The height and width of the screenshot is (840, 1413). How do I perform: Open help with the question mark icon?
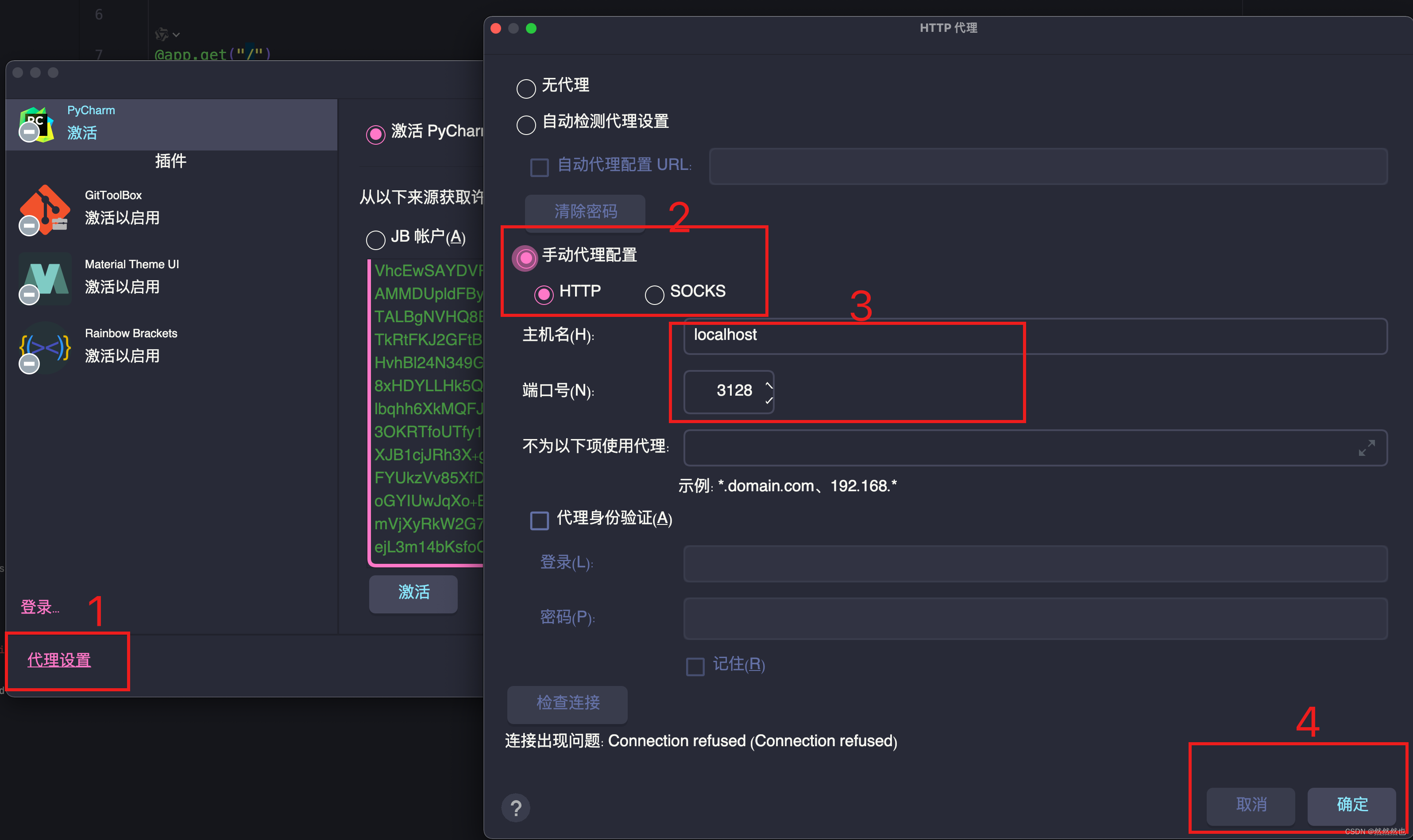515,808
